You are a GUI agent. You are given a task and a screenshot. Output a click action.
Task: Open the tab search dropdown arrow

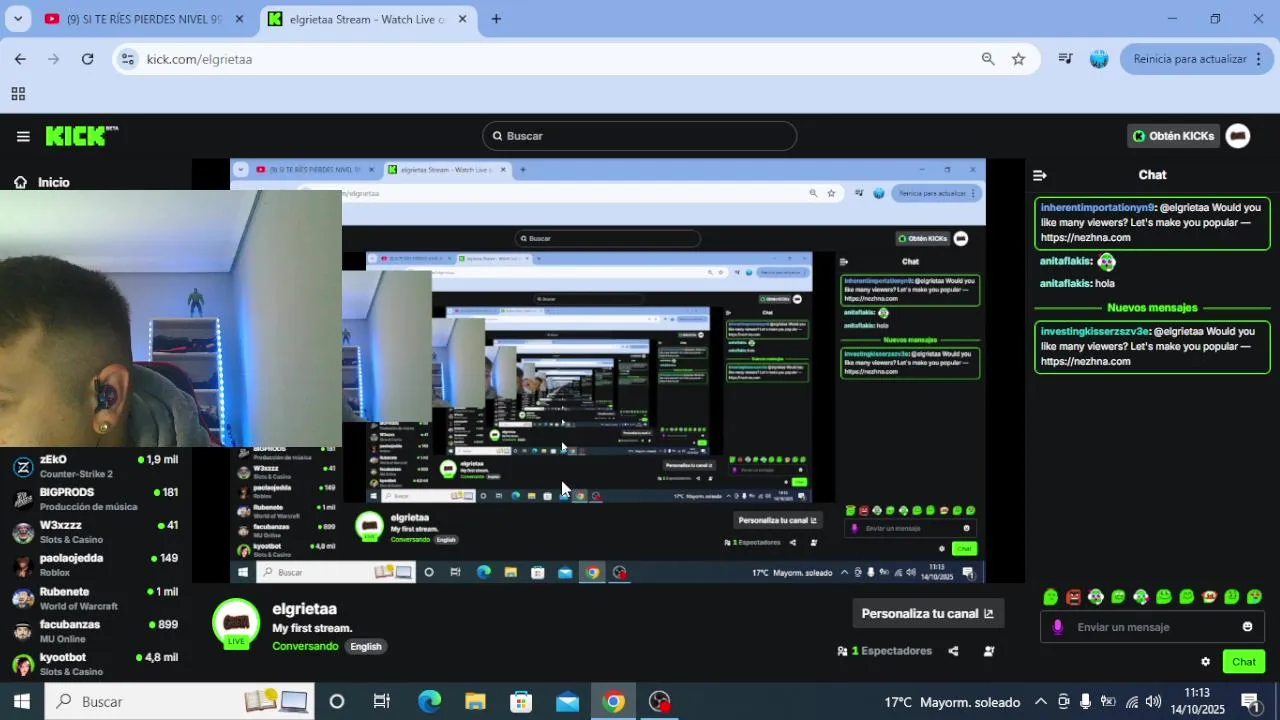[x=18, y=19]
